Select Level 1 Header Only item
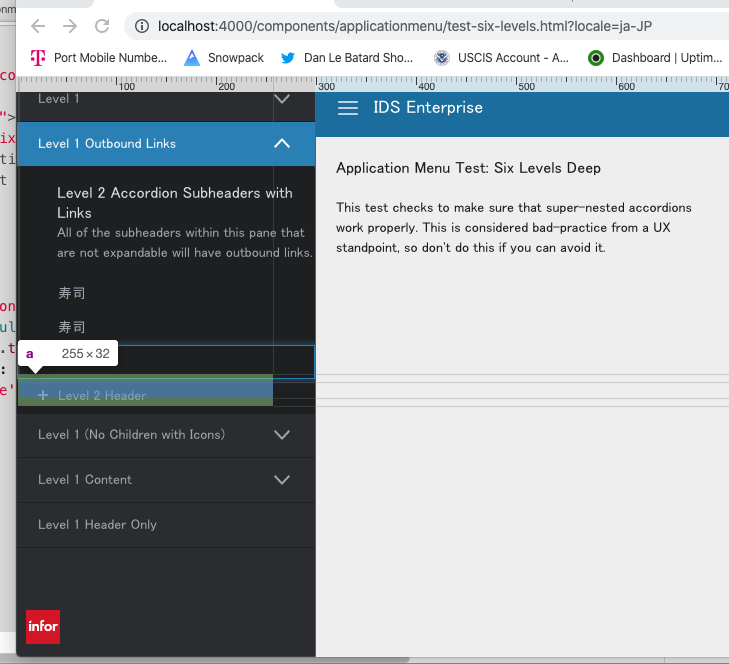 [x=166, y=525]
